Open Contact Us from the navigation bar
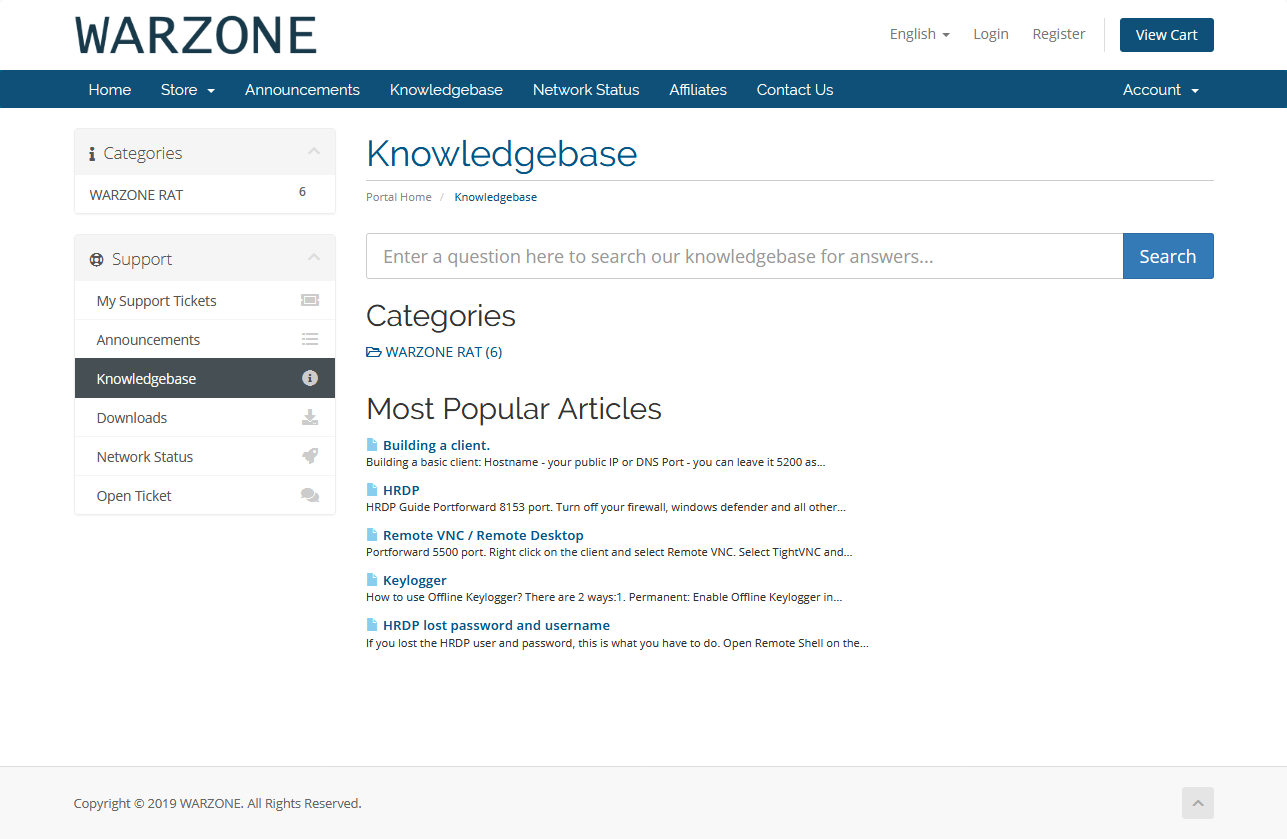Viewport: 1287px width, 839px height. coord(794,90)
